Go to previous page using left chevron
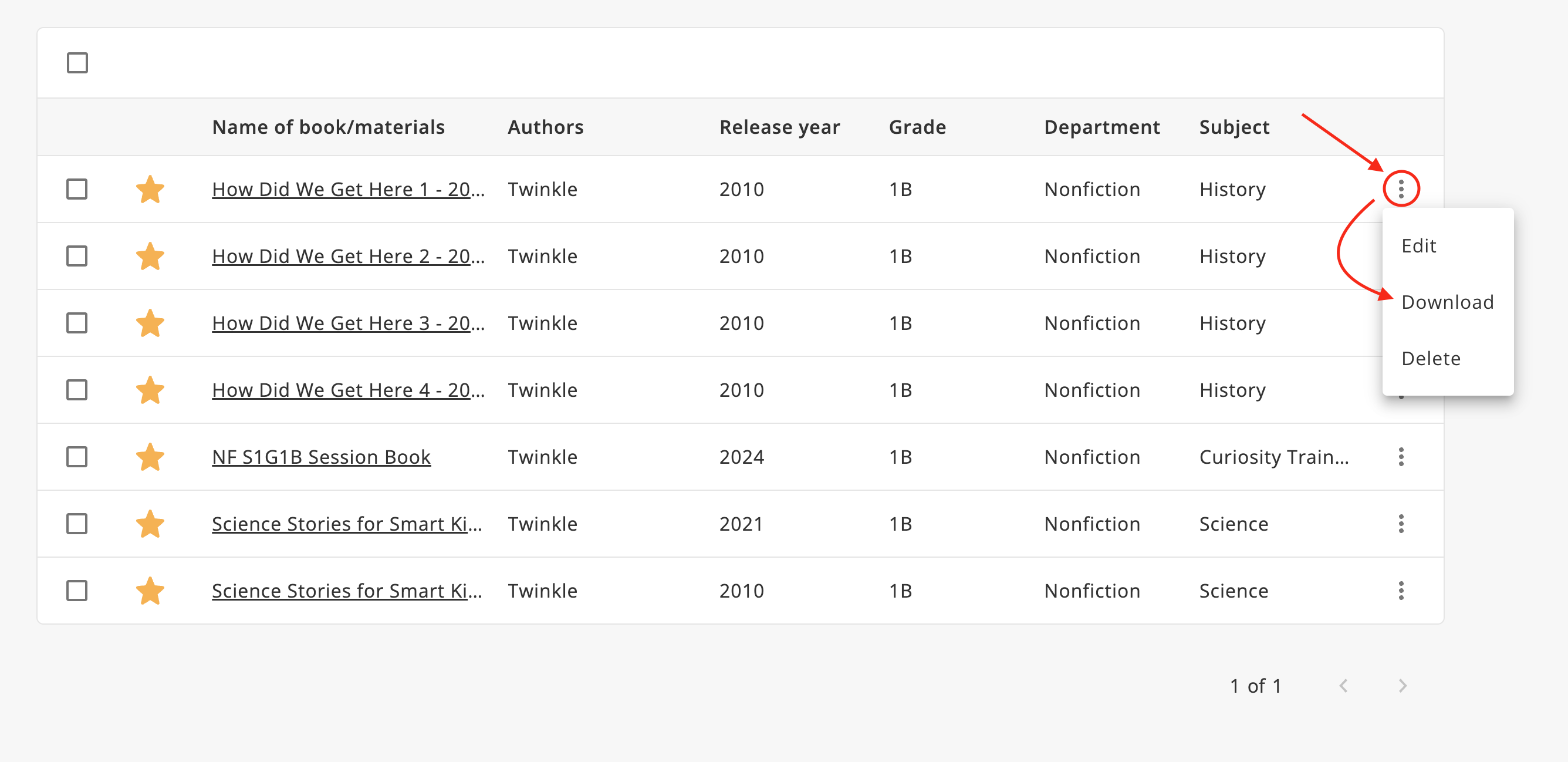Screen dimensions: 1568x762 pyautogui.click(x=1343, y=686)
